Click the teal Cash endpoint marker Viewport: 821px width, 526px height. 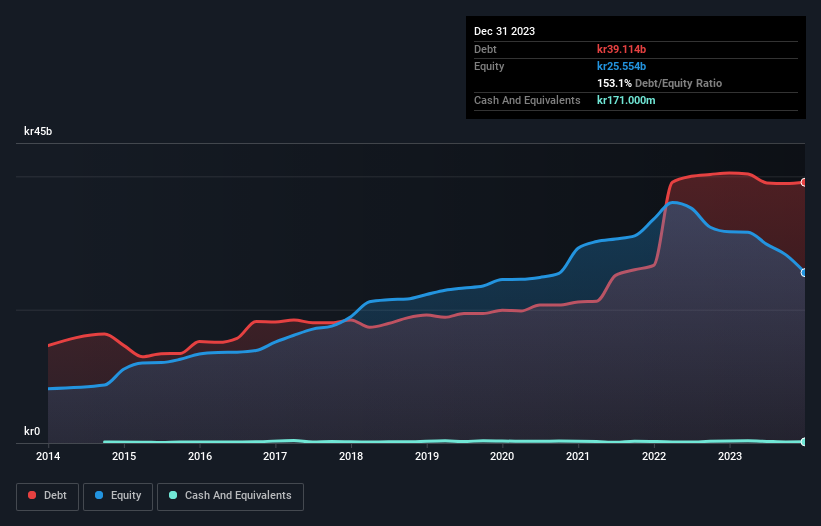804,442
